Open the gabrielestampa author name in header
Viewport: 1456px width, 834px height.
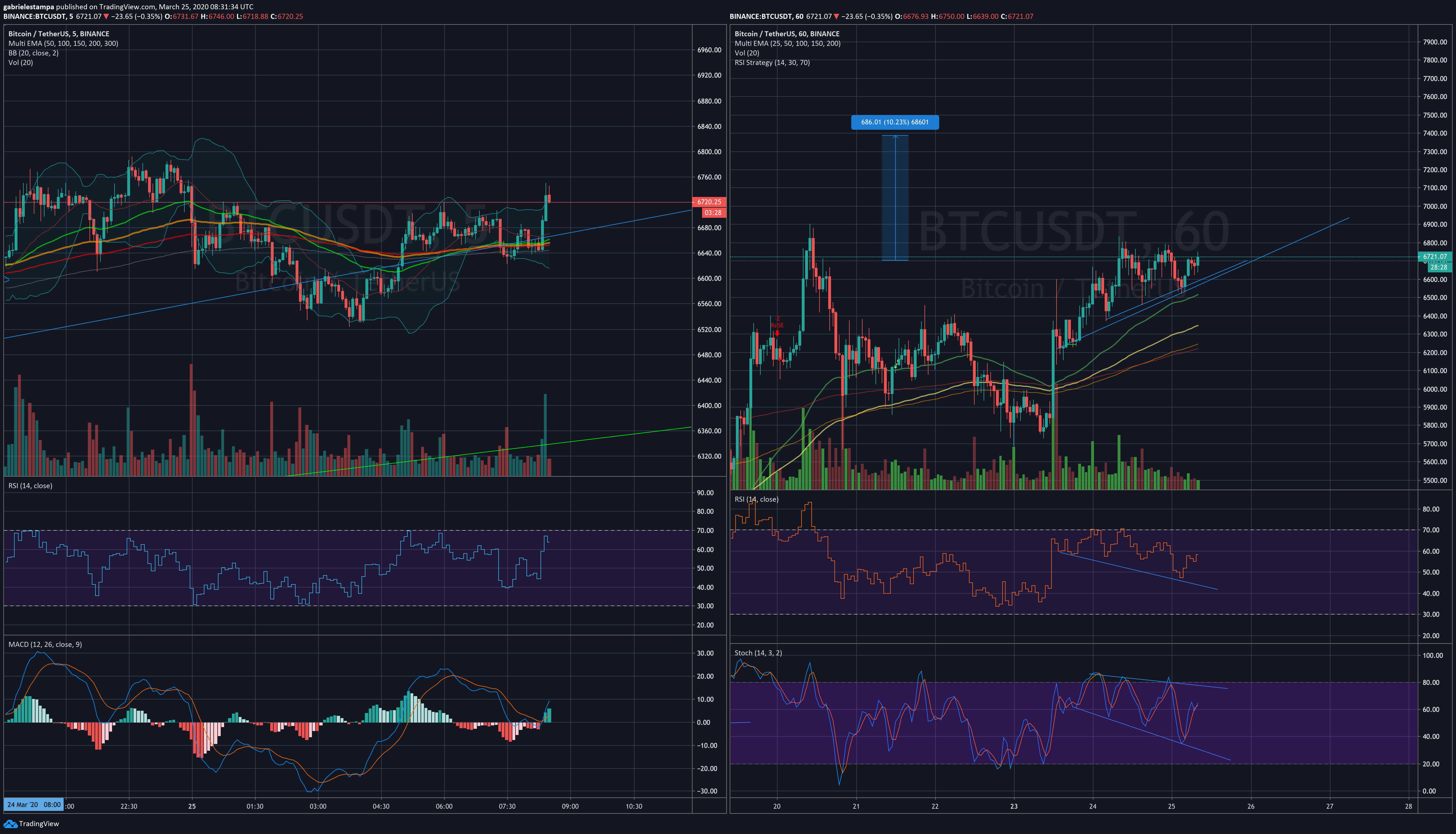click(29, 7)
